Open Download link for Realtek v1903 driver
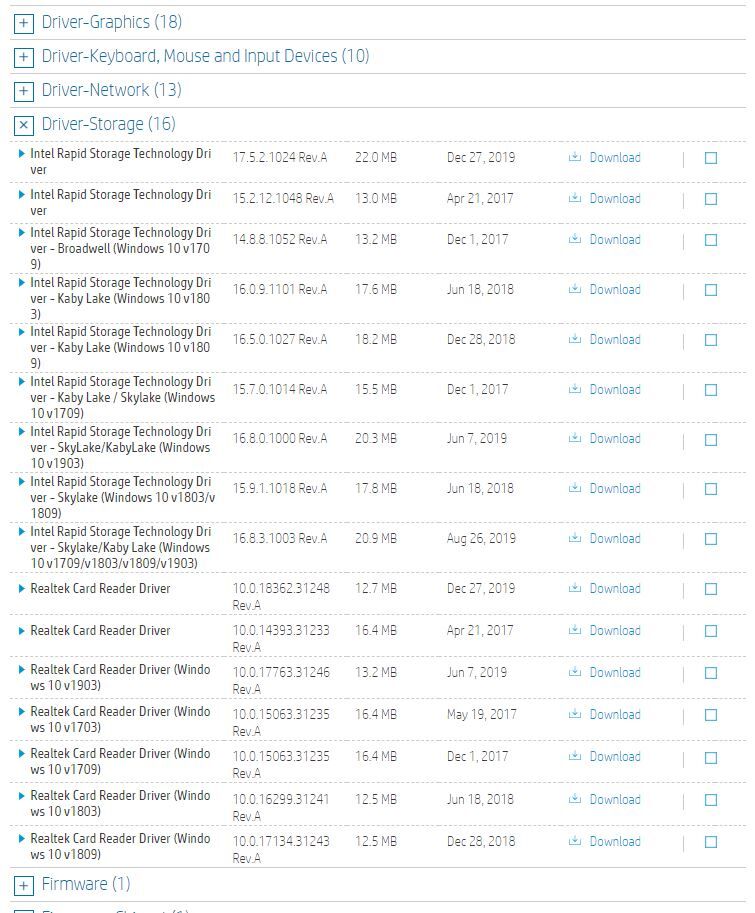755x913 pixels. coord(615,673)
